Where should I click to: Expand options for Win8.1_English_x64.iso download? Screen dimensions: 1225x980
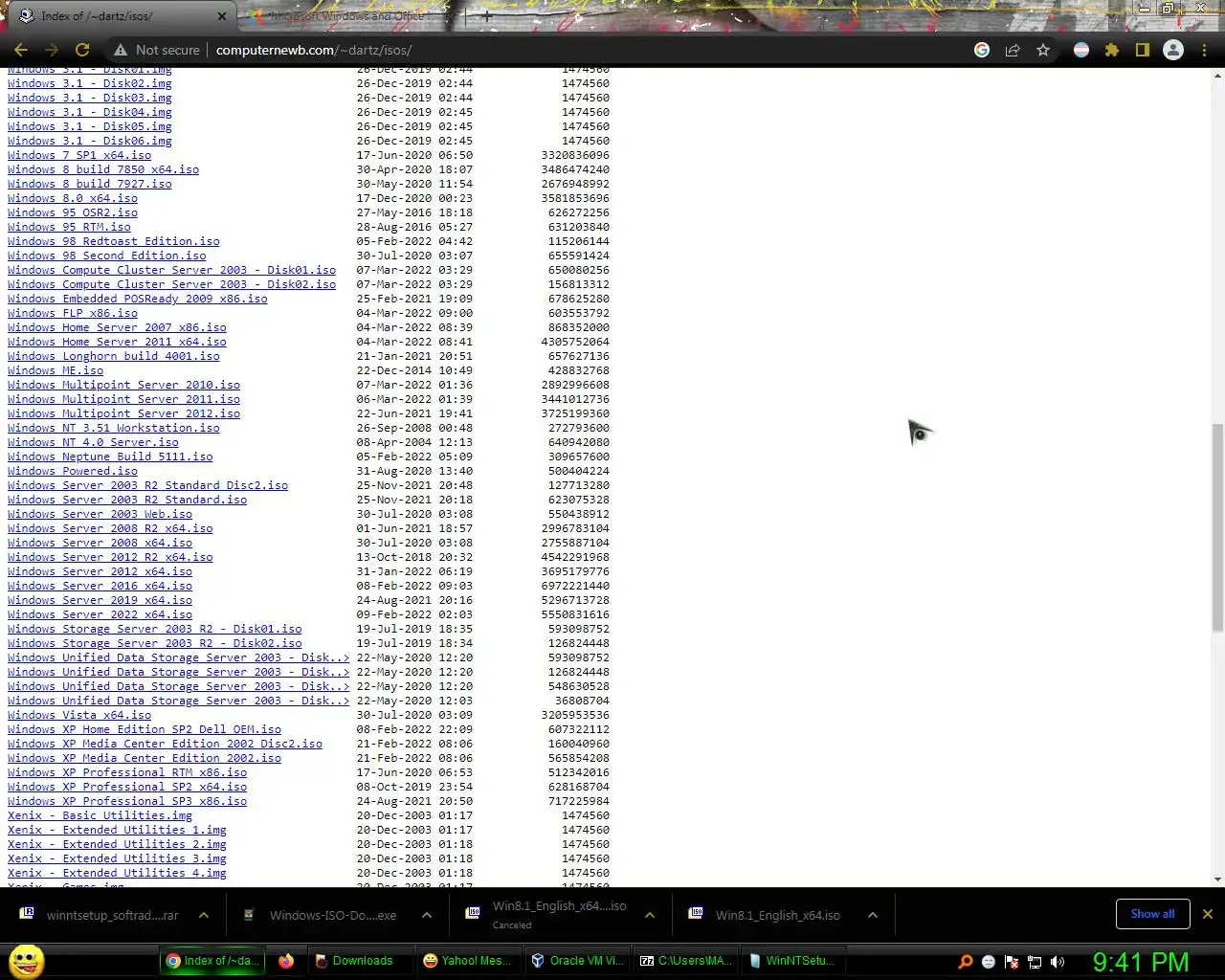point(873,916)
